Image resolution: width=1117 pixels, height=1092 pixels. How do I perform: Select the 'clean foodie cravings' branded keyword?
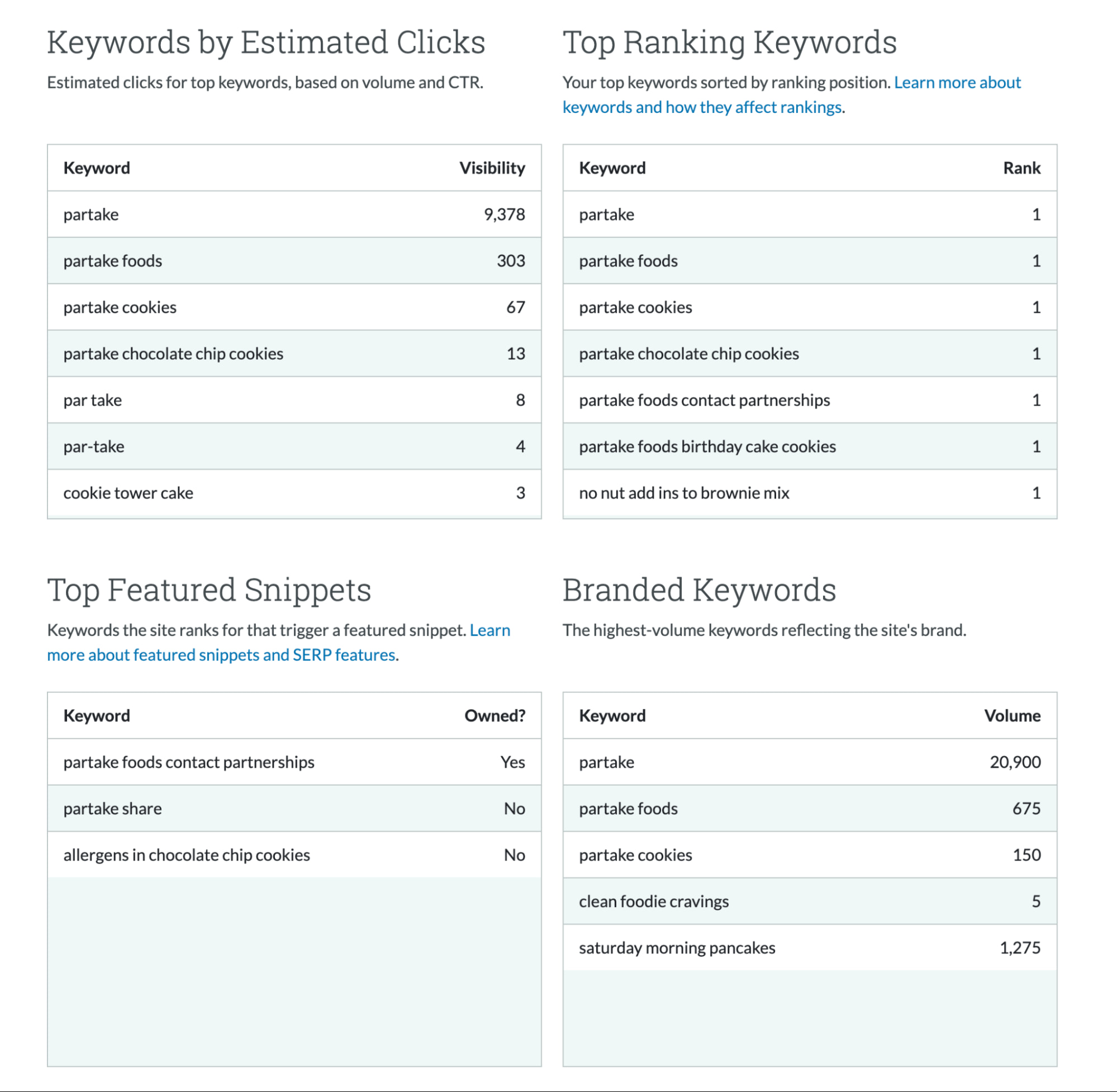[654, 901]
